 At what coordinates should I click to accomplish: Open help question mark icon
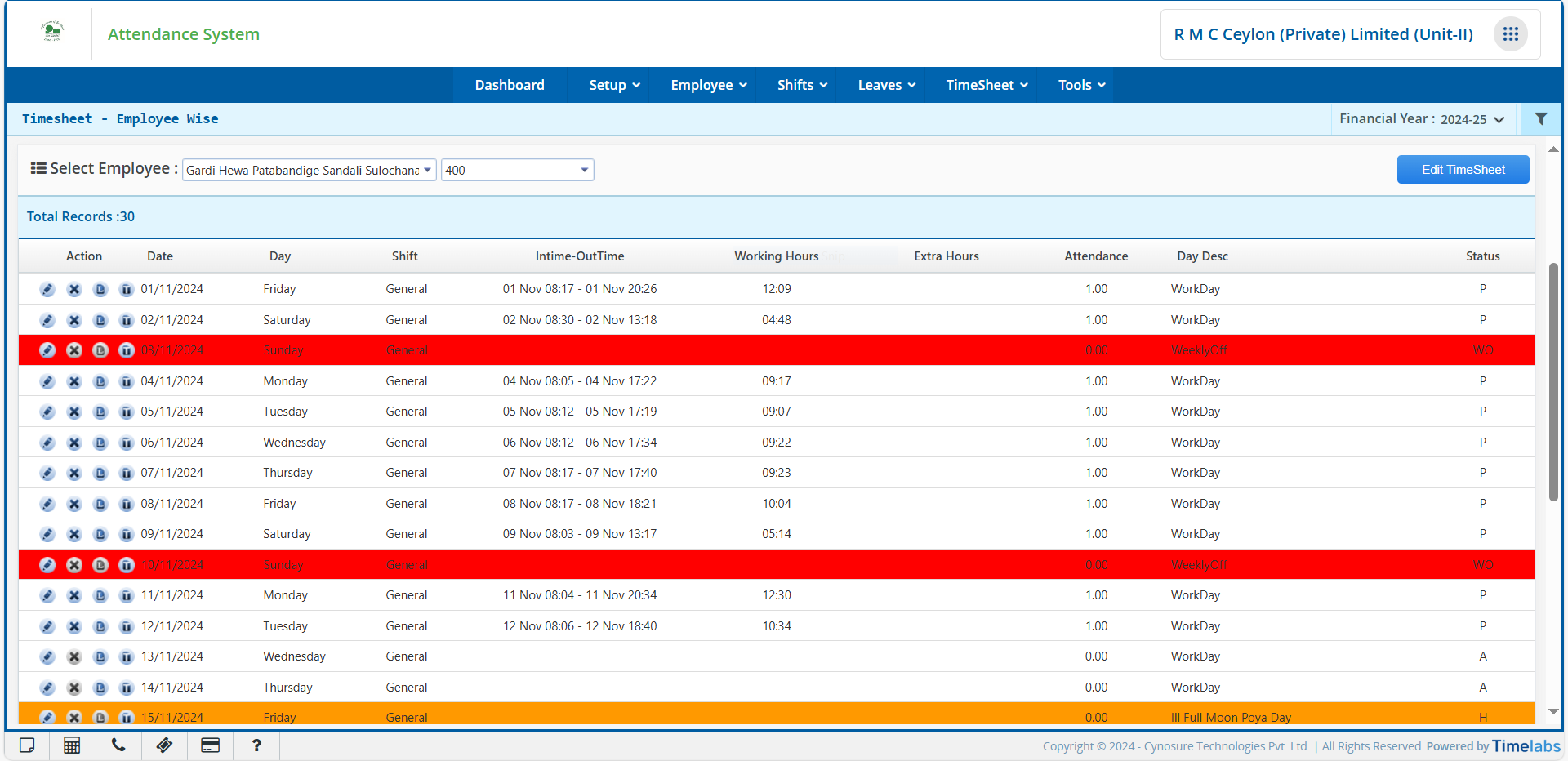(x=256, y=745)
